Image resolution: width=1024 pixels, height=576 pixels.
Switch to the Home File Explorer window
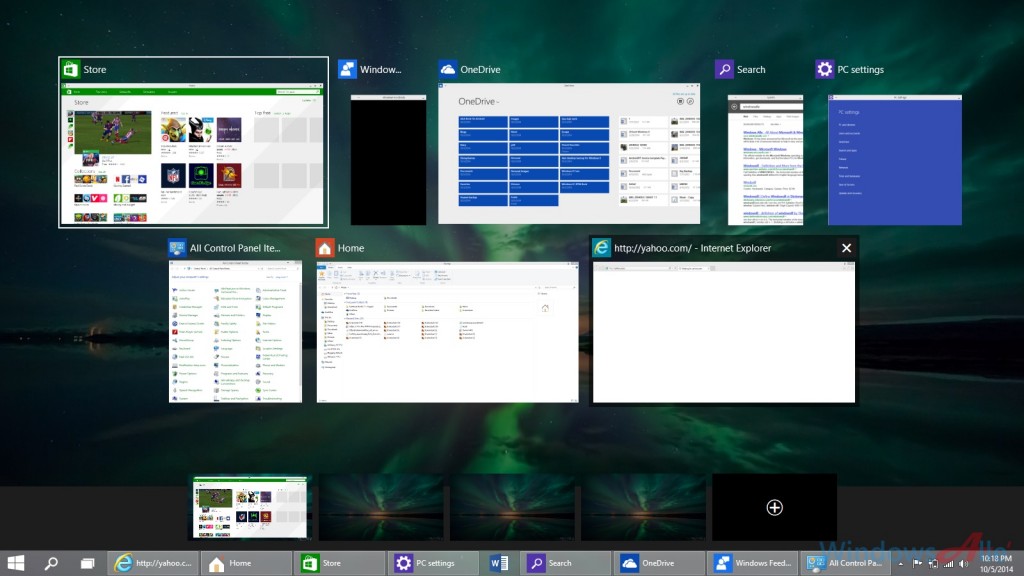pyautogui.click(x=447, y=332)
